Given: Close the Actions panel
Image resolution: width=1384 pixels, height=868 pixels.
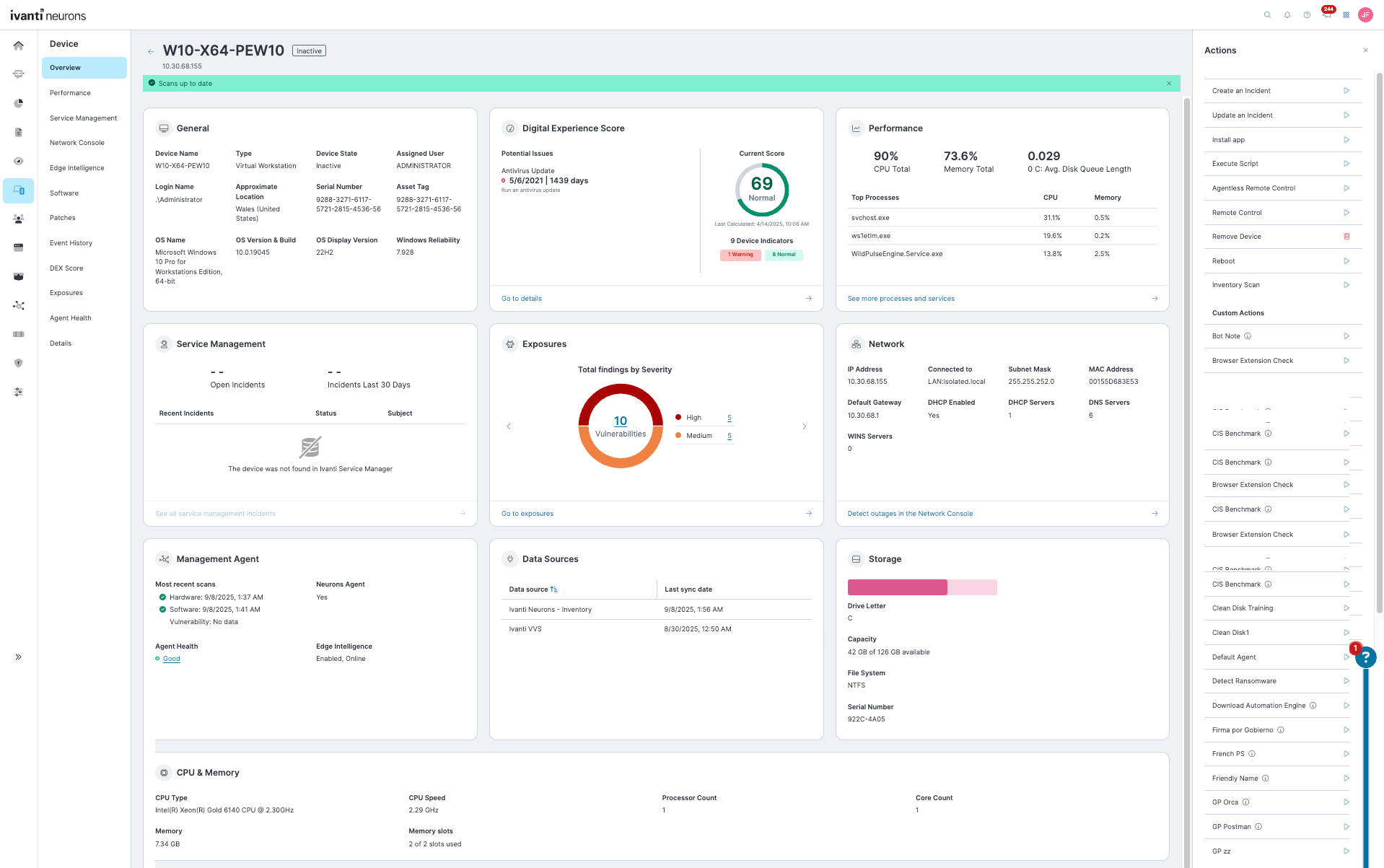Looking at the screenshot, I should (1365, 51).
